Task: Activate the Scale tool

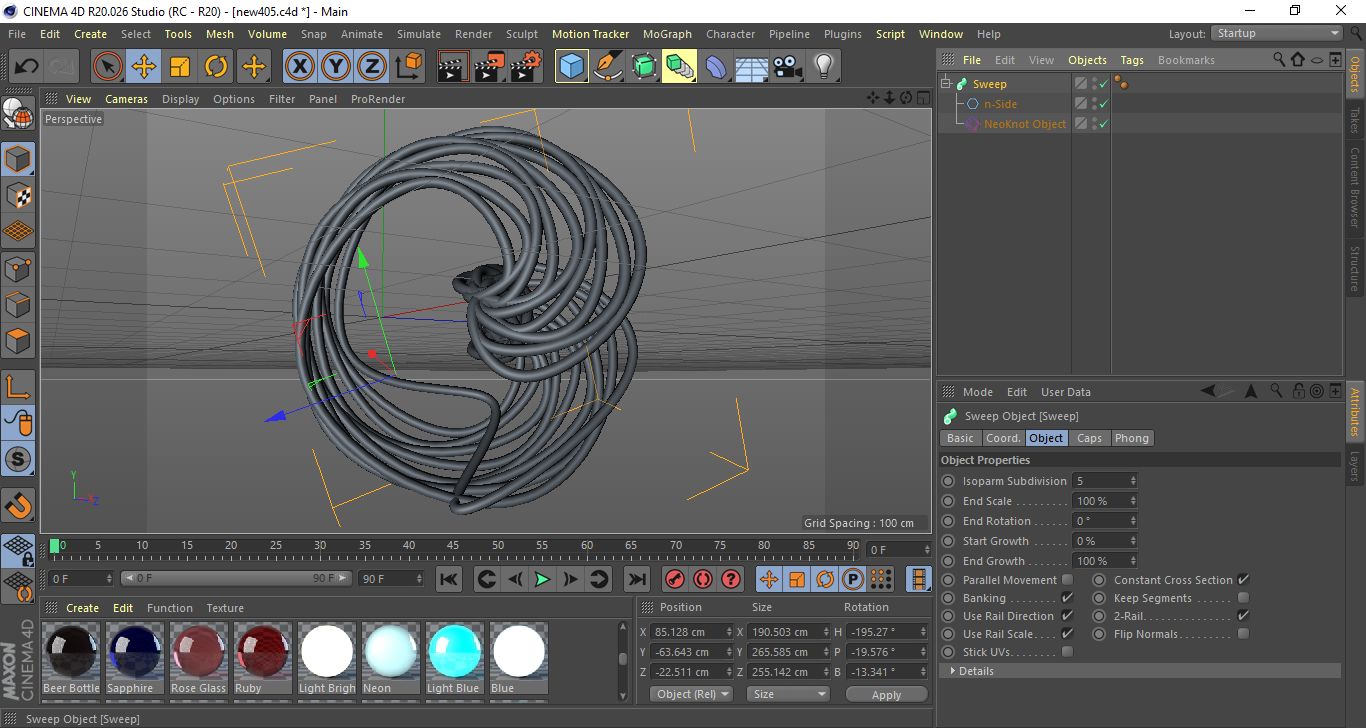Action: click(x=180, y=67)
